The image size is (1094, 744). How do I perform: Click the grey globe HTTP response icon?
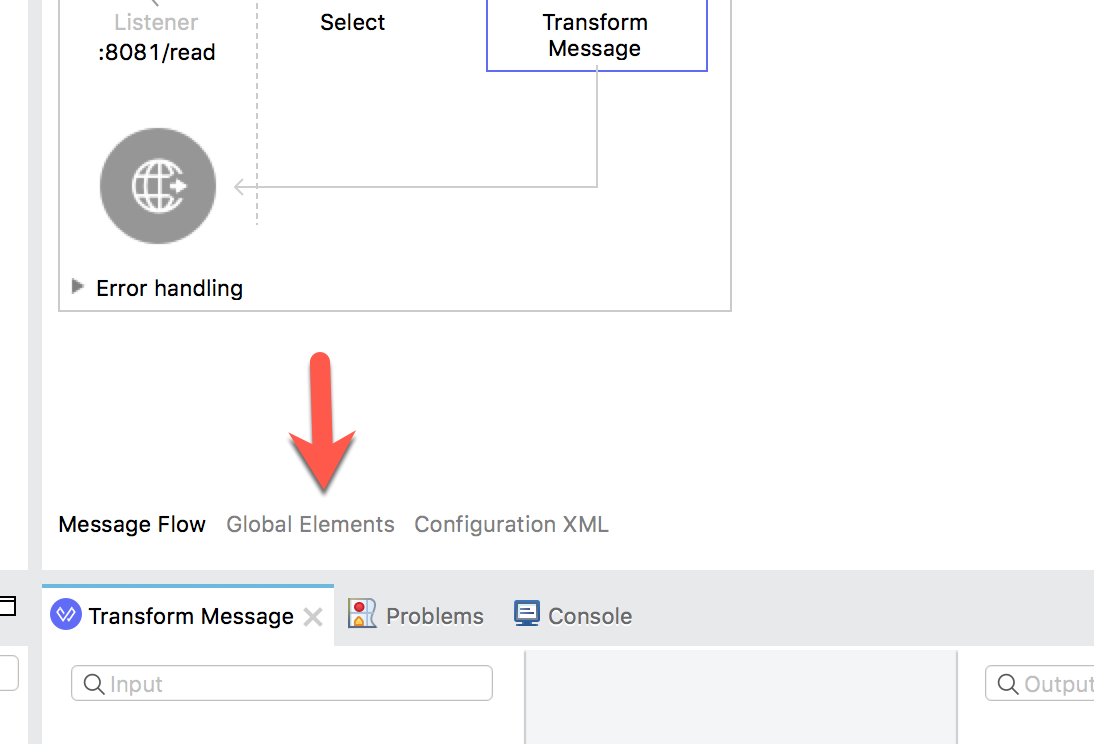158,186
